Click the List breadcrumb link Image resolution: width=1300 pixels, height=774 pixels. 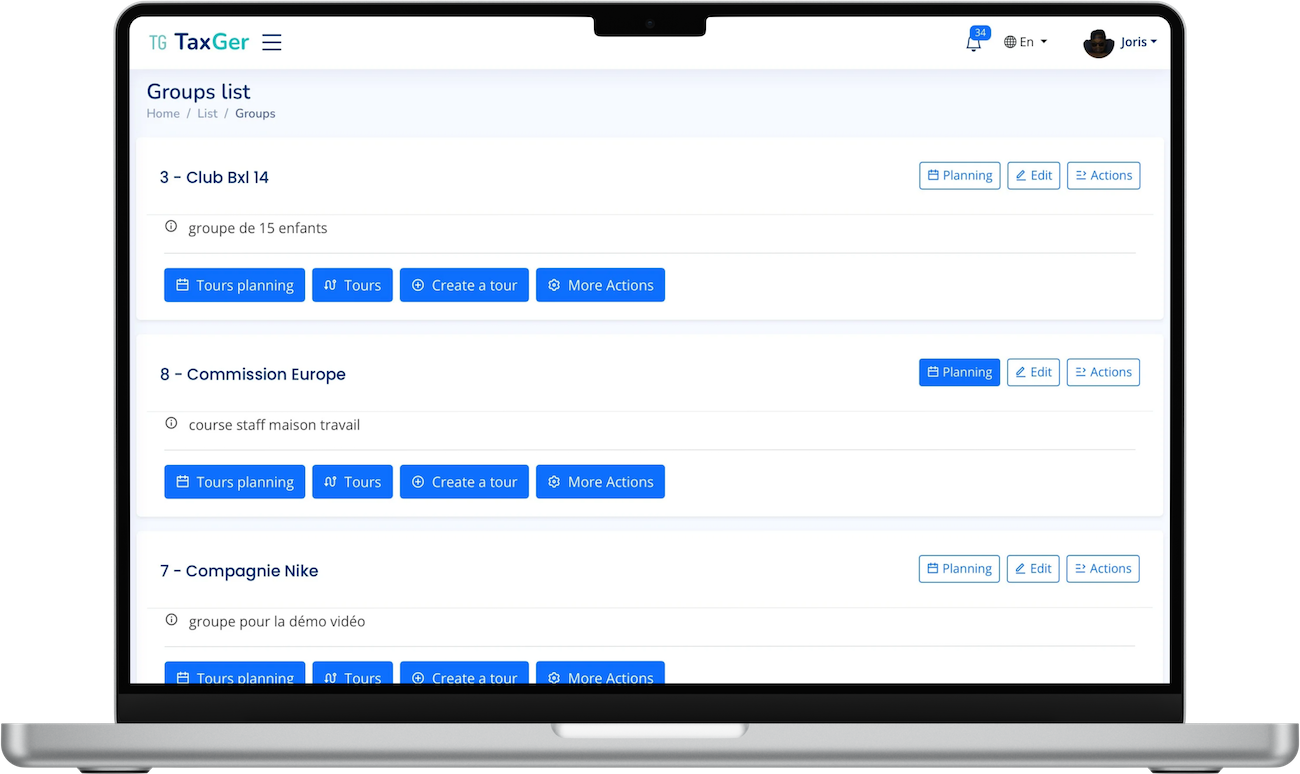click(x=207, y=114)
